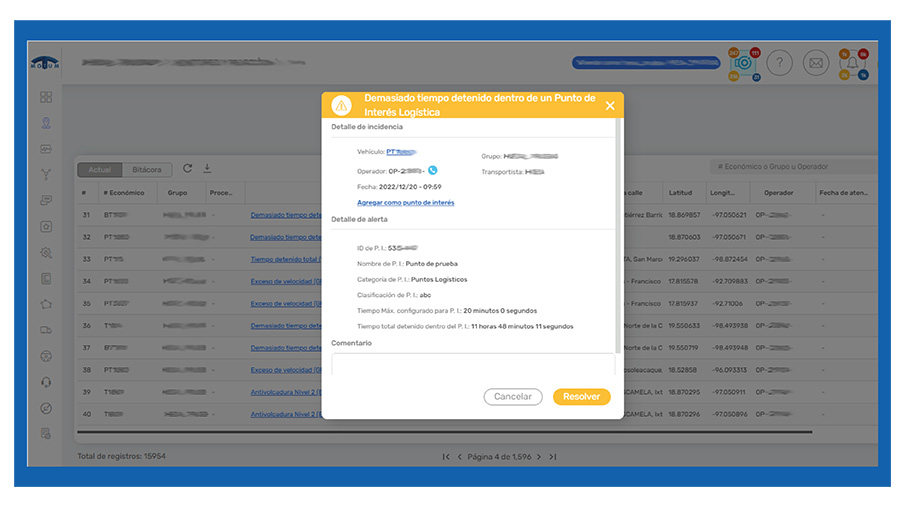This screenshot has height=506, width=904.
Task: Click the notification bell icon
Action: [853, 63]
